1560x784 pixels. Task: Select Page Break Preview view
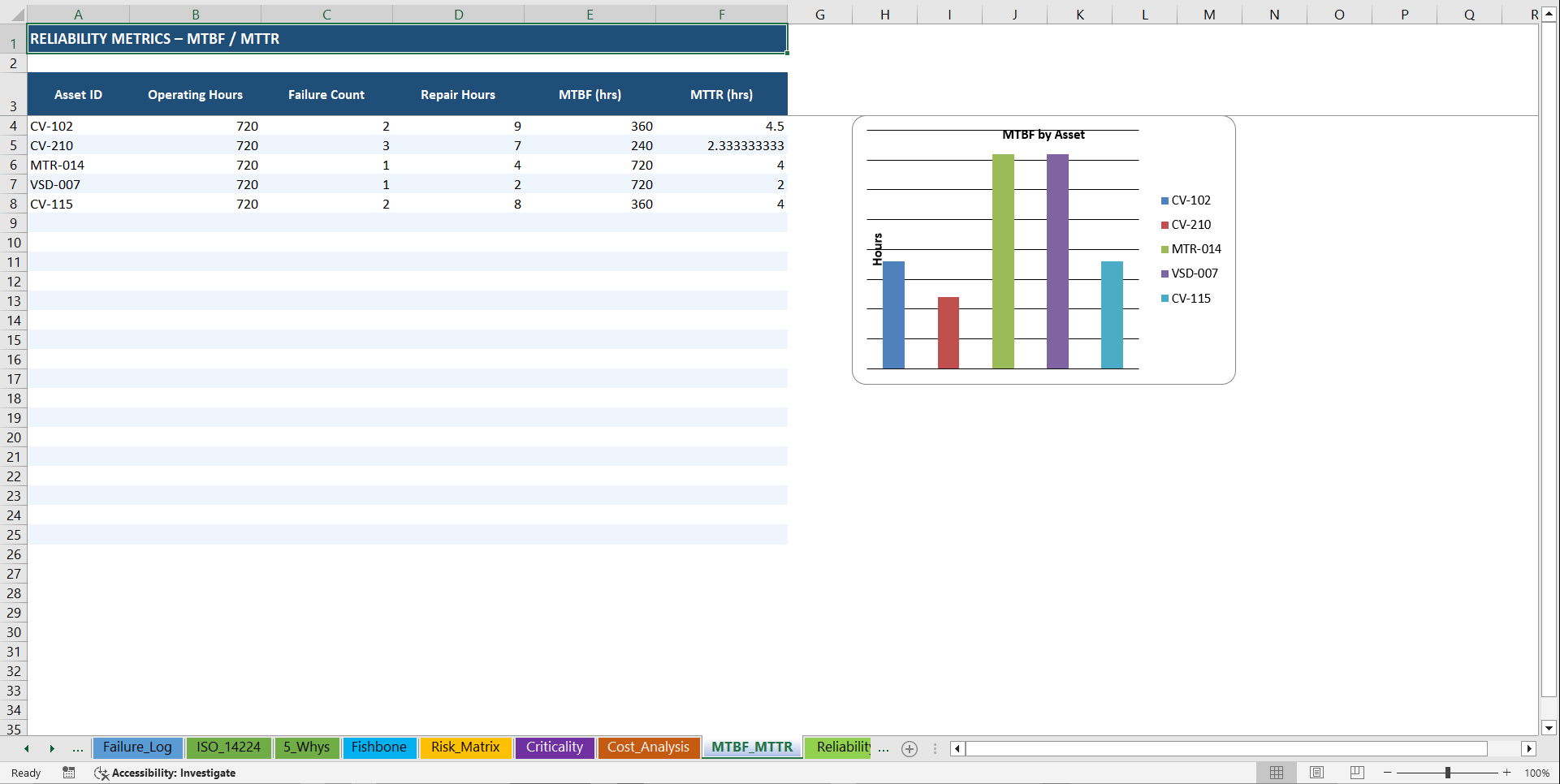pyautogui.click(x=1356, y=773)
